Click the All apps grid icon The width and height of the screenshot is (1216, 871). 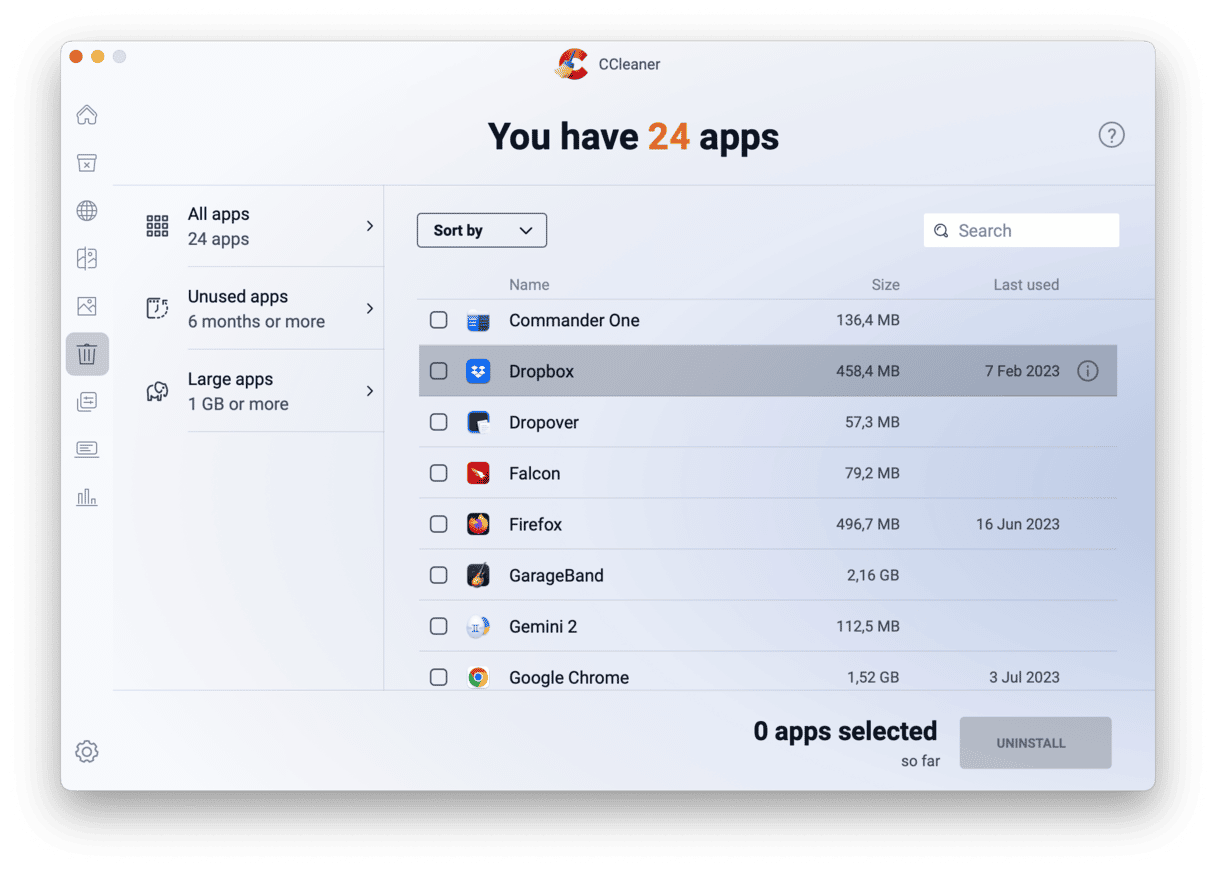pyautogui.click(x=157, y=226)
